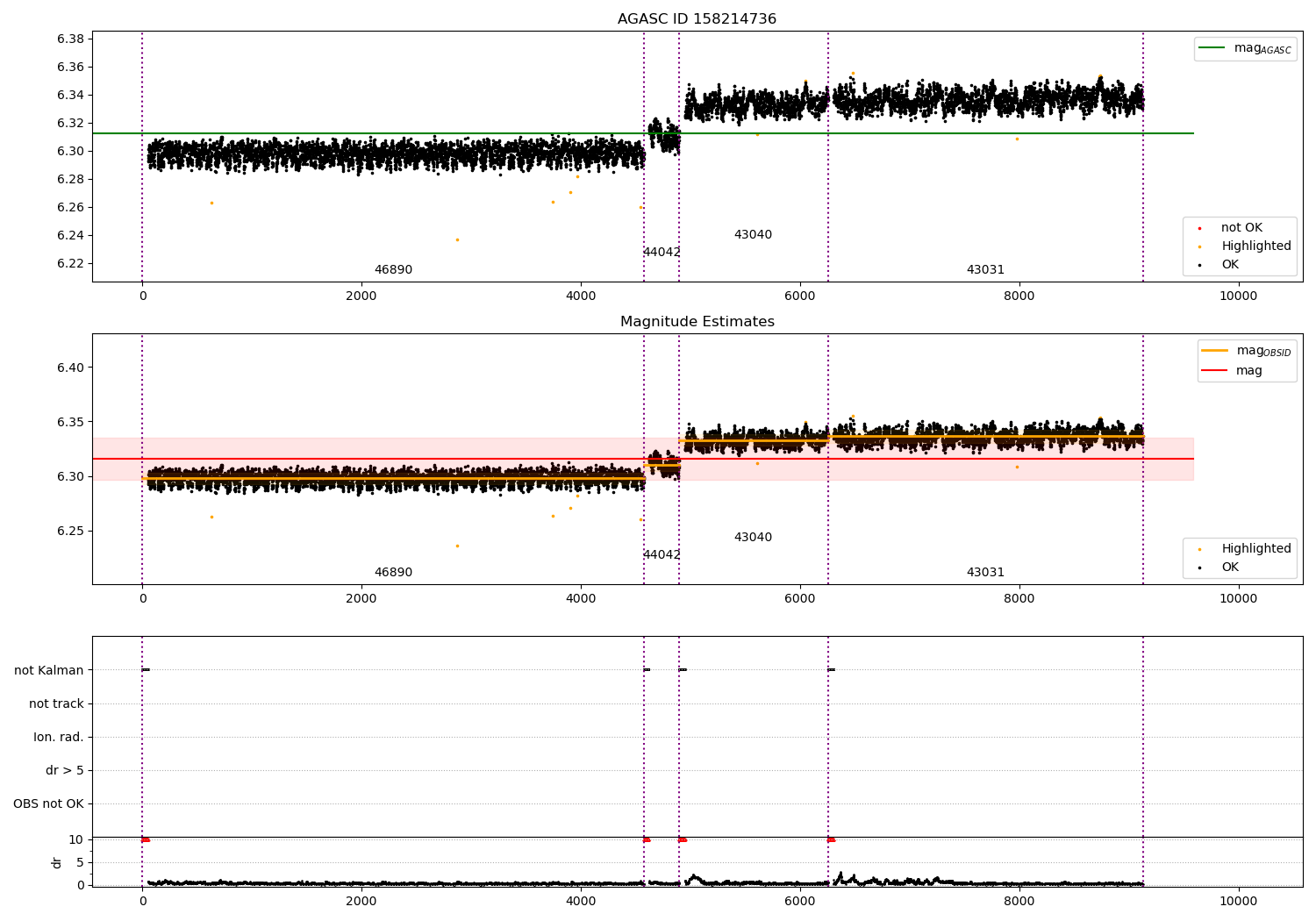
Task: Click the orange line sample beside mag OBSID
Action: point(1214,351)
